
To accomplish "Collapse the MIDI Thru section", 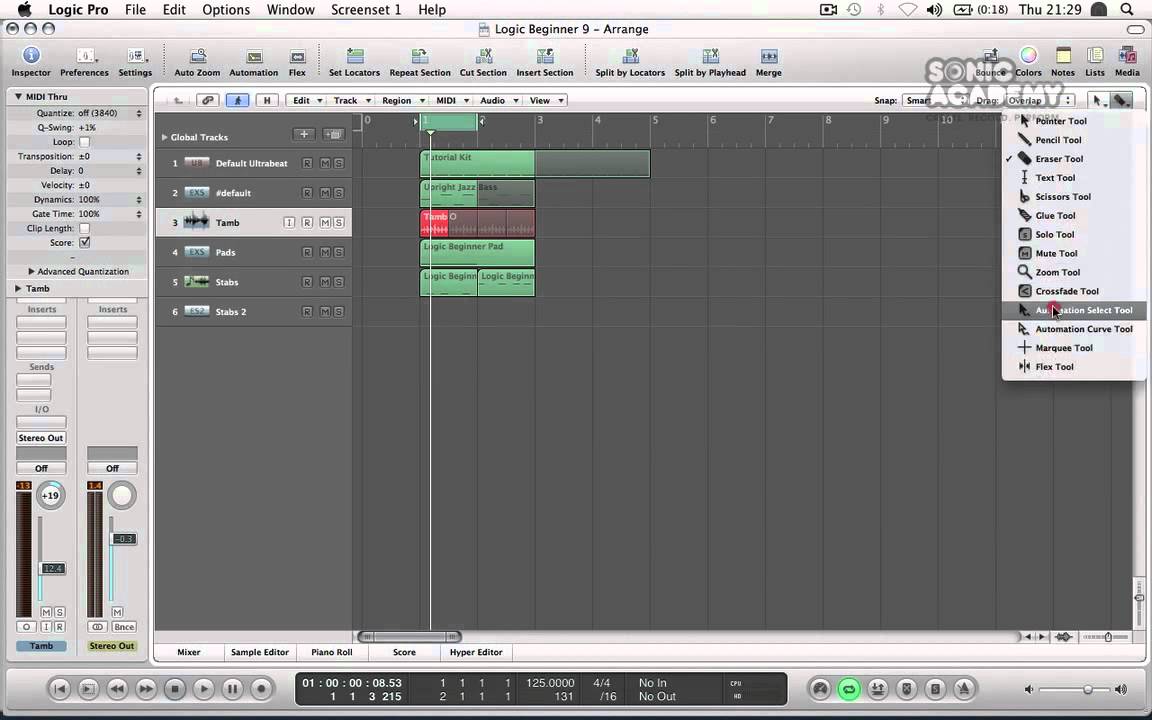I will tap(18, 96).
